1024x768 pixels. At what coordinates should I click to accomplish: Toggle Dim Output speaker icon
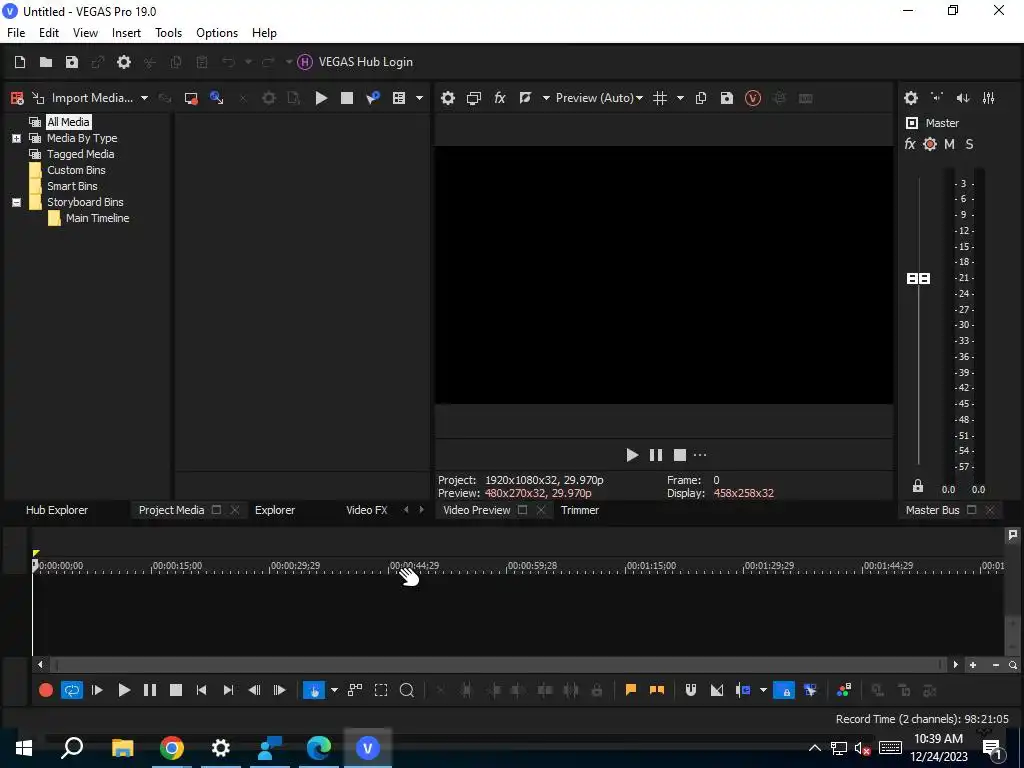click(963, 98)
